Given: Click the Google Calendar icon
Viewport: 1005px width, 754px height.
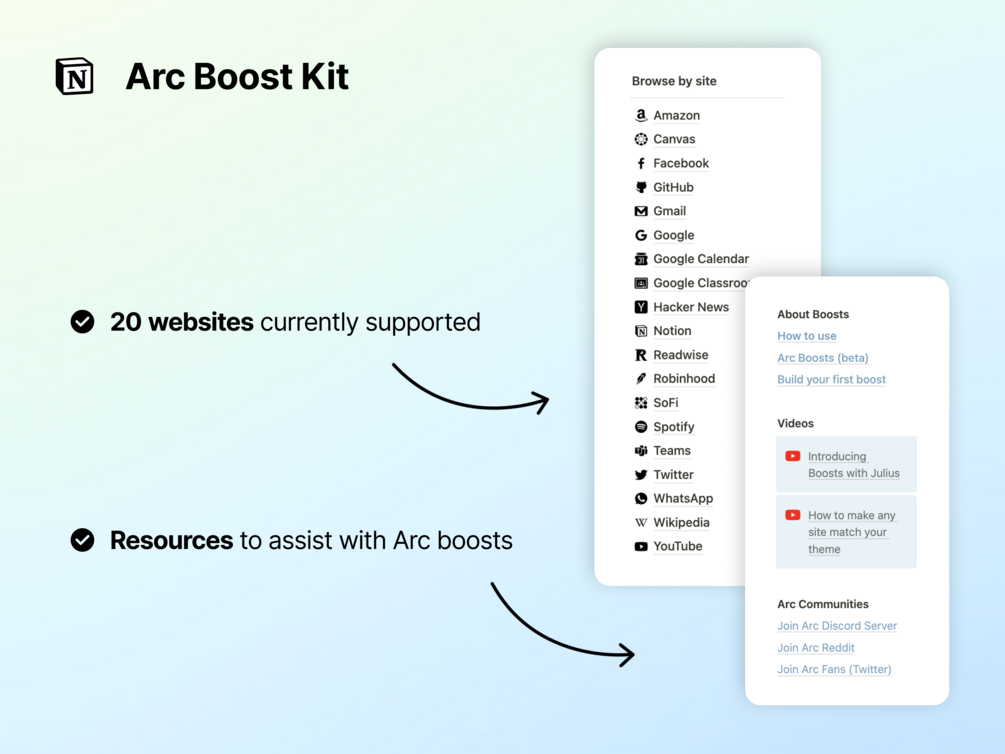Looking at the screenshot, I should pyautogui.click(x=640, y=259).
